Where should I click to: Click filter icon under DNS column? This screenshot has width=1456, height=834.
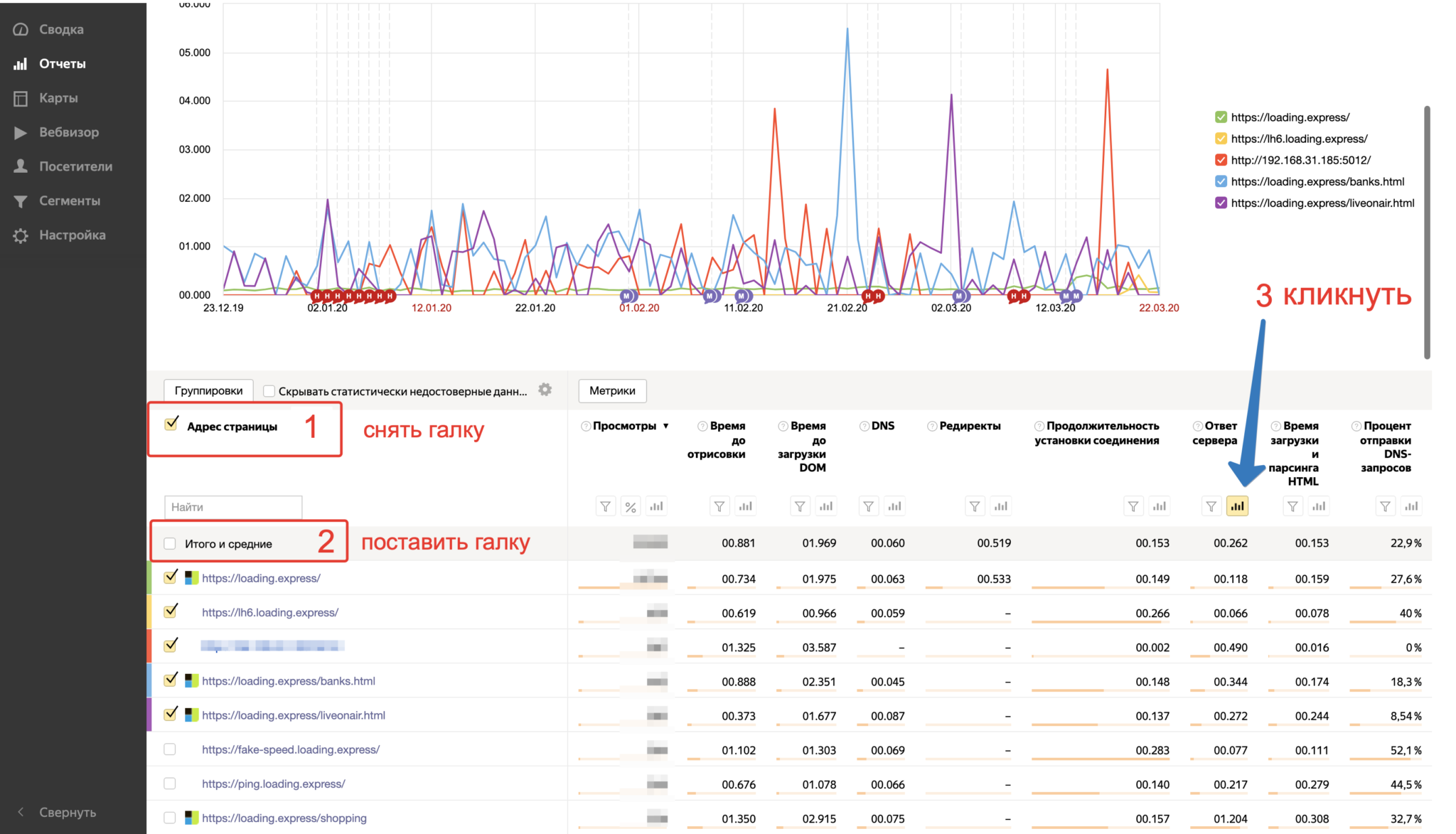(869, 506)
